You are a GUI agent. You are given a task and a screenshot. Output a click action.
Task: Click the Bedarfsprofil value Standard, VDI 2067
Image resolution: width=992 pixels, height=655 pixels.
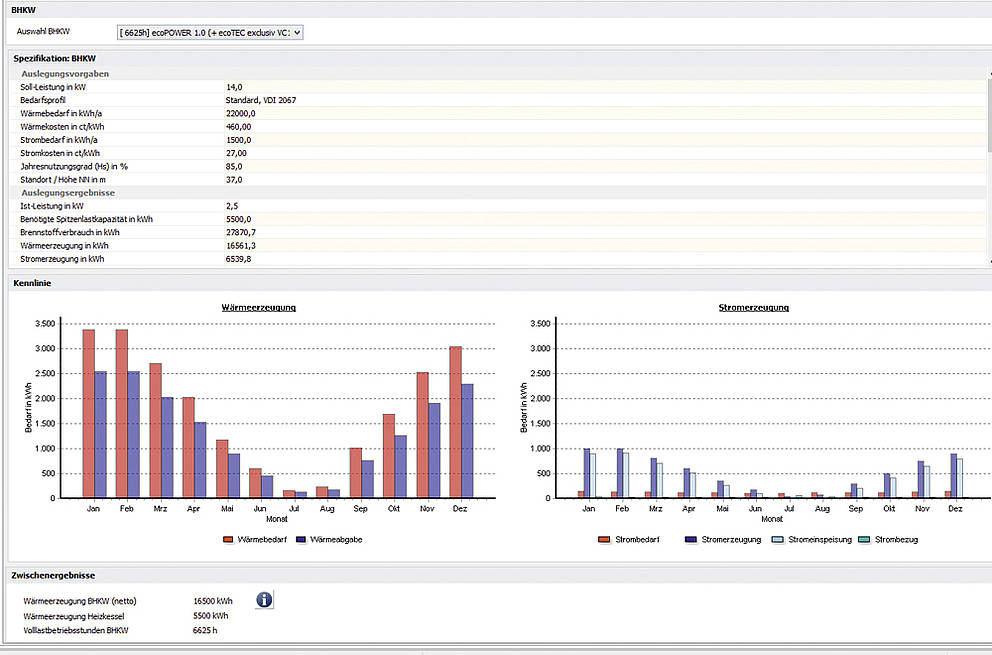tap(261, 100)
